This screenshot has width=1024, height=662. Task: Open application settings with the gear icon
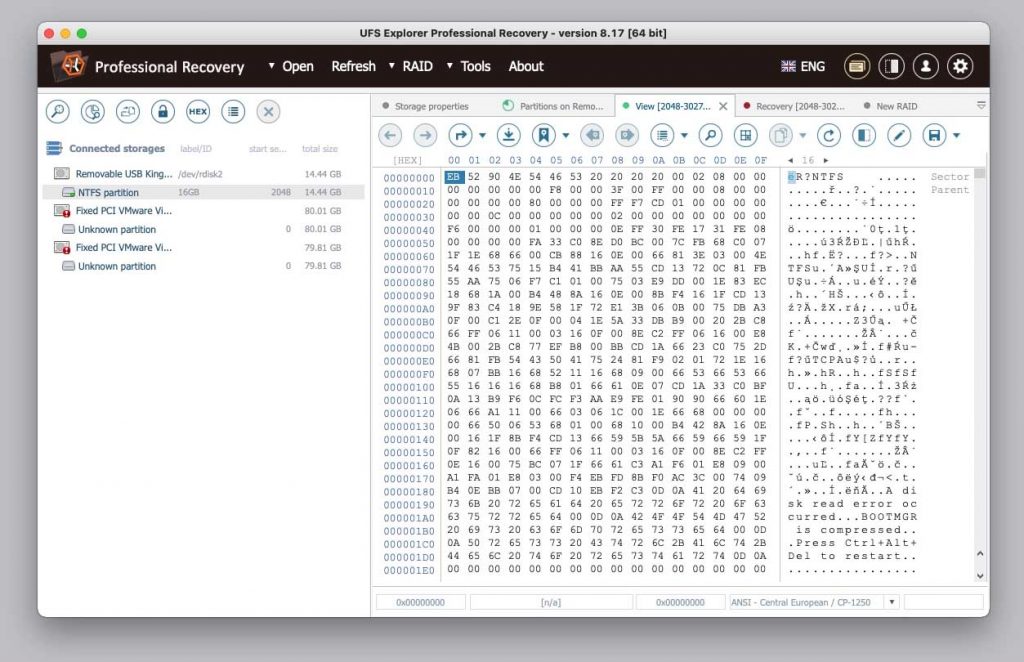coord(960,66)
